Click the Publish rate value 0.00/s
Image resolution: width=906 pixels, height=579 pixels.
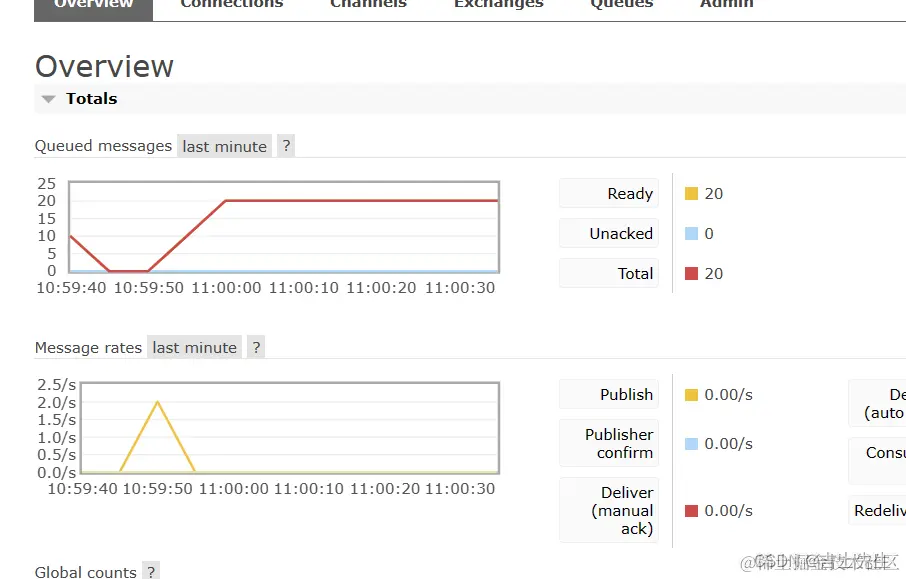[728, 395]
